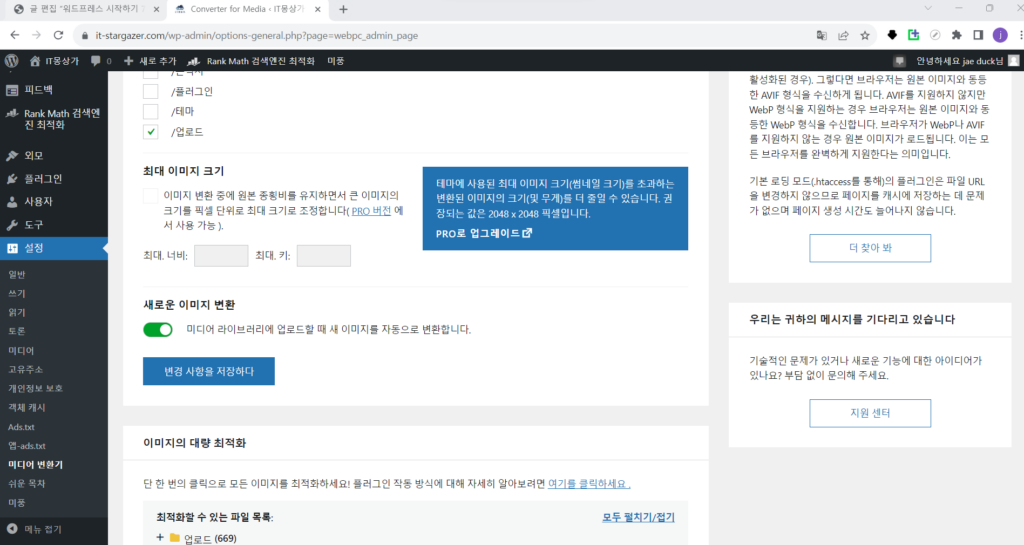Open Chrome profile avatar J
This screenshot has width=1024, height=545.
tap(1000, 35)
